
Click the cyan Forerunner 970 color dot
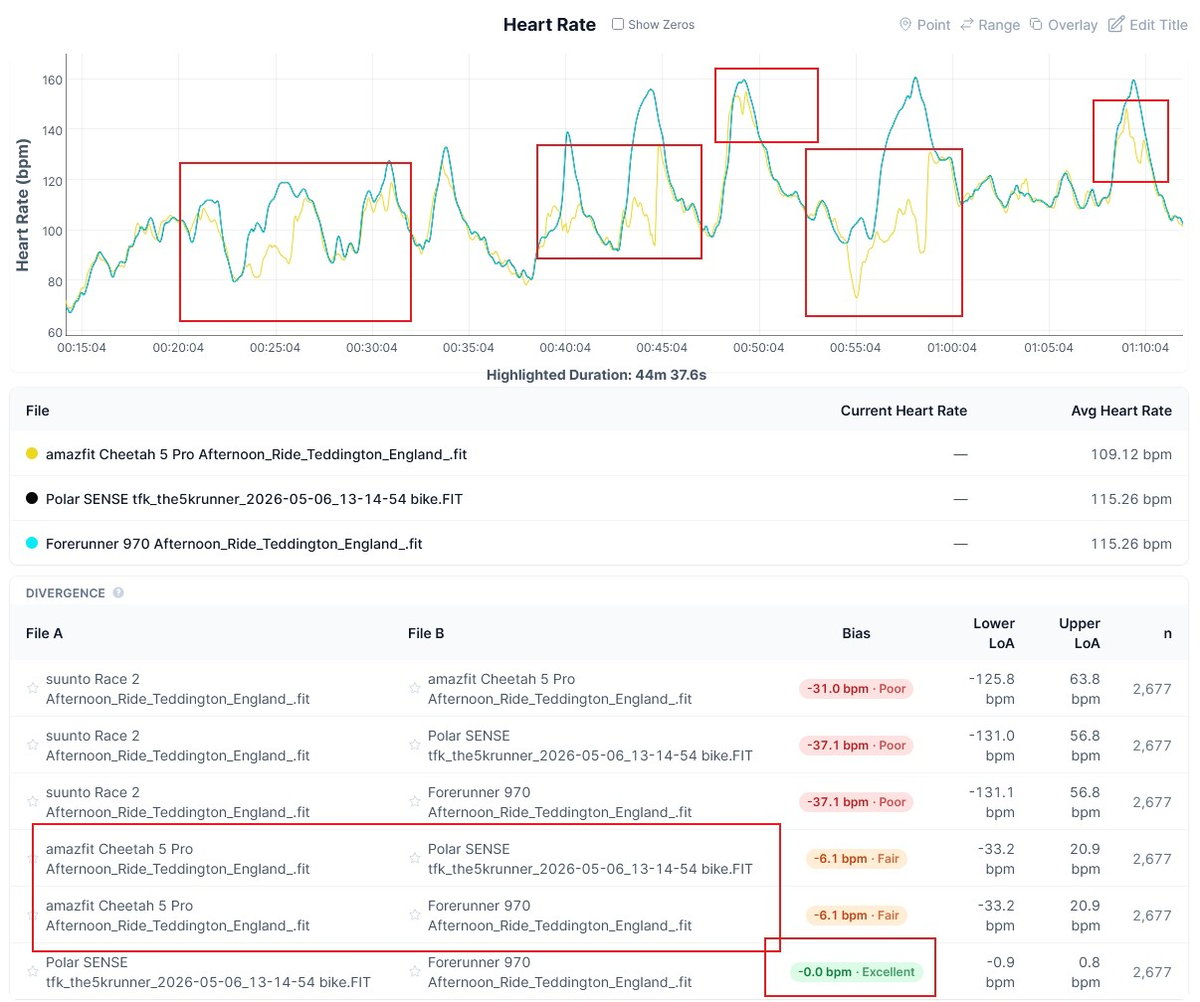click(32, 544)
